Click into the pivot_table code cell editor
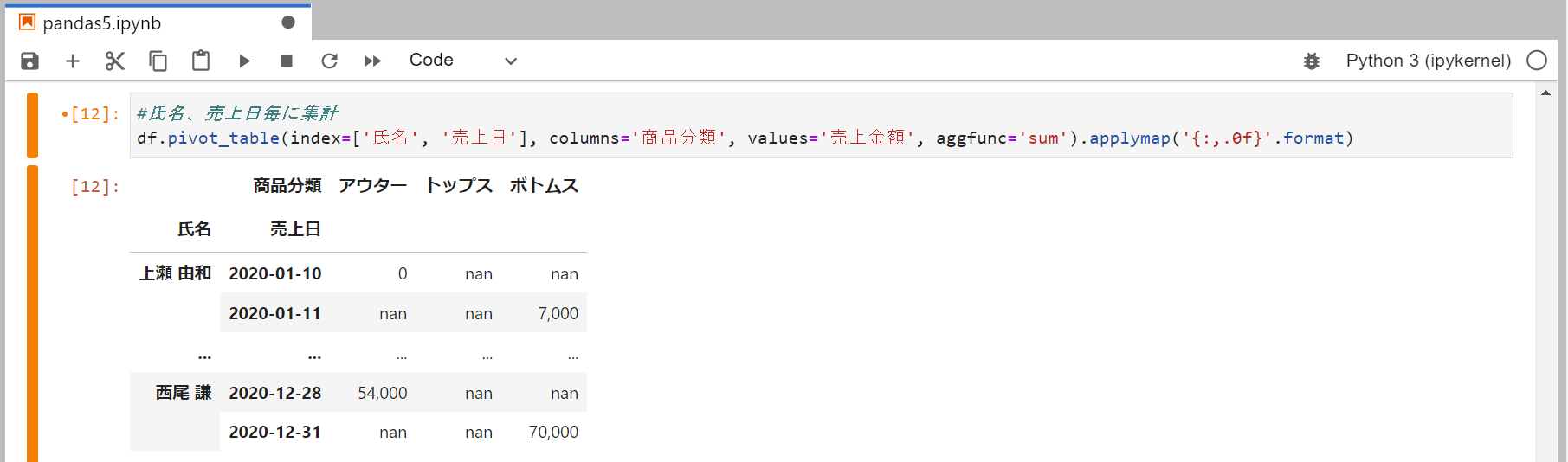Image resolution: width=1568 pixels, height=462 pixels. [x=821, y=125]
